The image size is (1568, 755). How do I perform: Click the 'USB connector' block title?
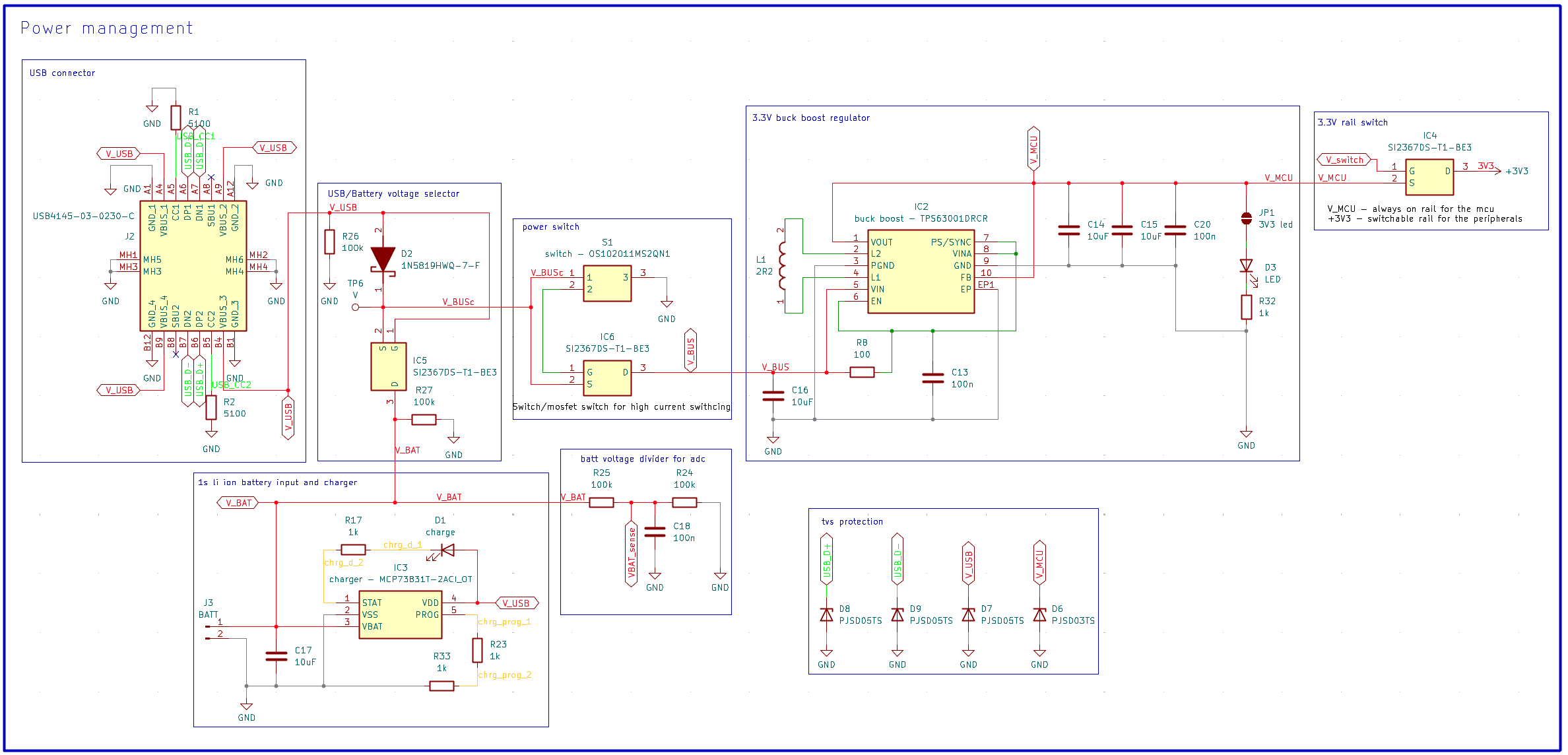click(x=62, y=73)
